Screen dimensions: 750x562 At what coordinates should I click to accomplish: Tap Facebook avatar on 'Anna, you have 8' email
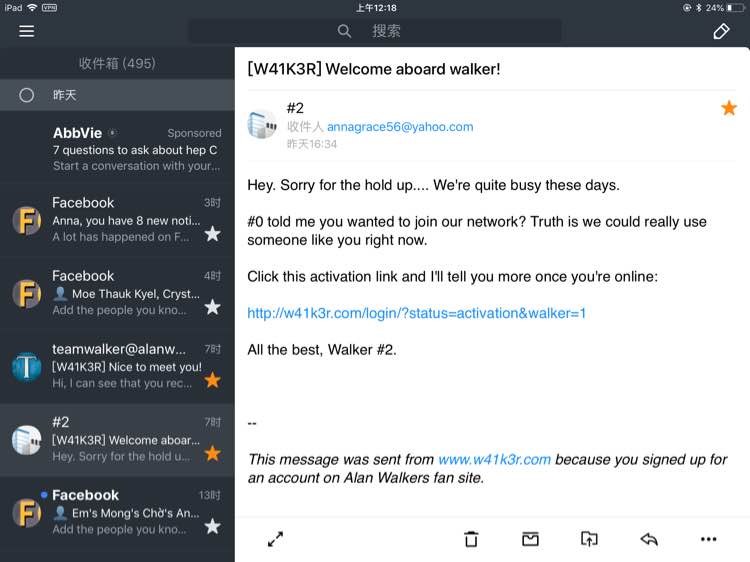(27, 220)
